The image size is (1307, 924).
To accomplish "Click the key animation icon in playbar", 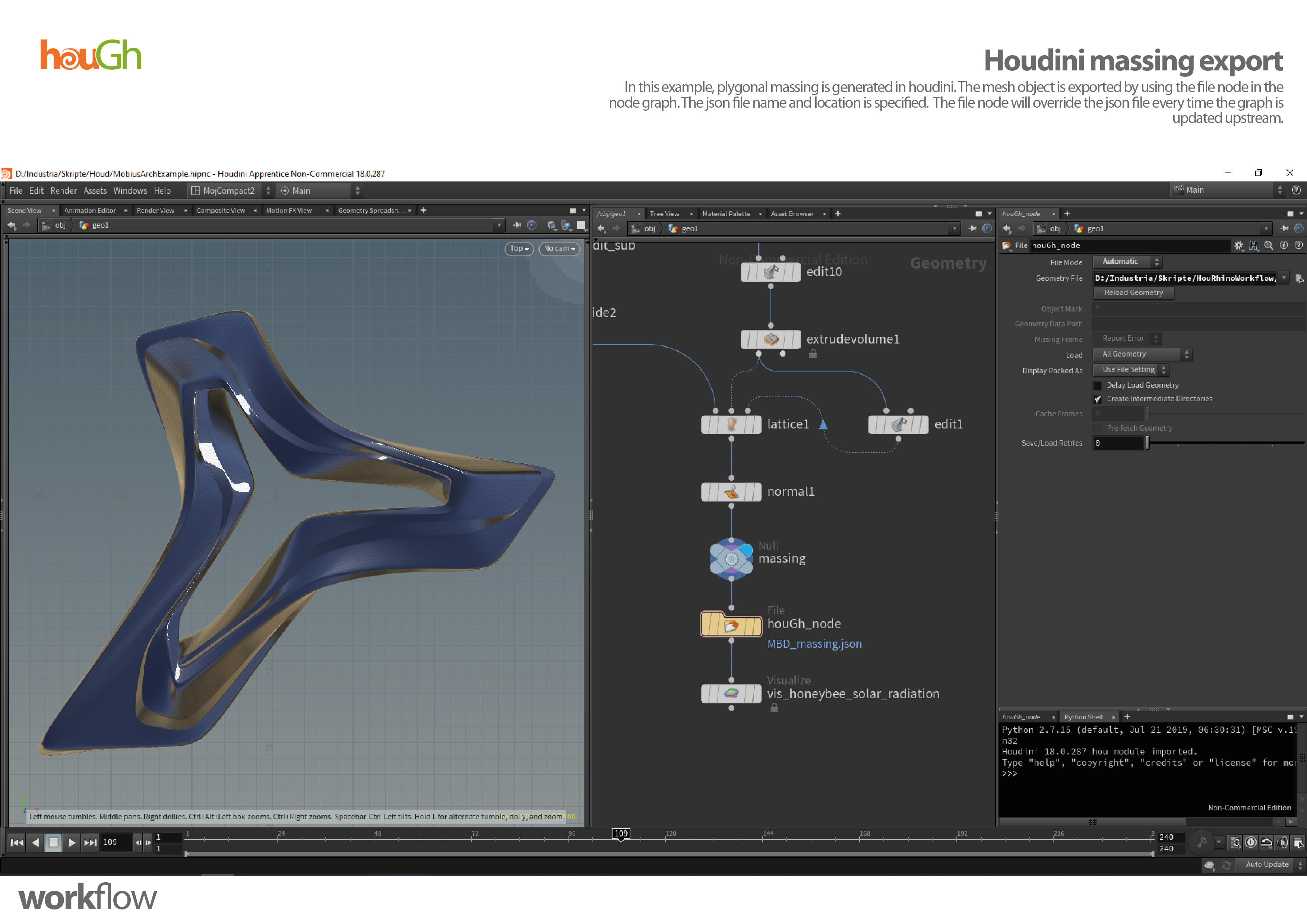I will tap(1202, 842).
